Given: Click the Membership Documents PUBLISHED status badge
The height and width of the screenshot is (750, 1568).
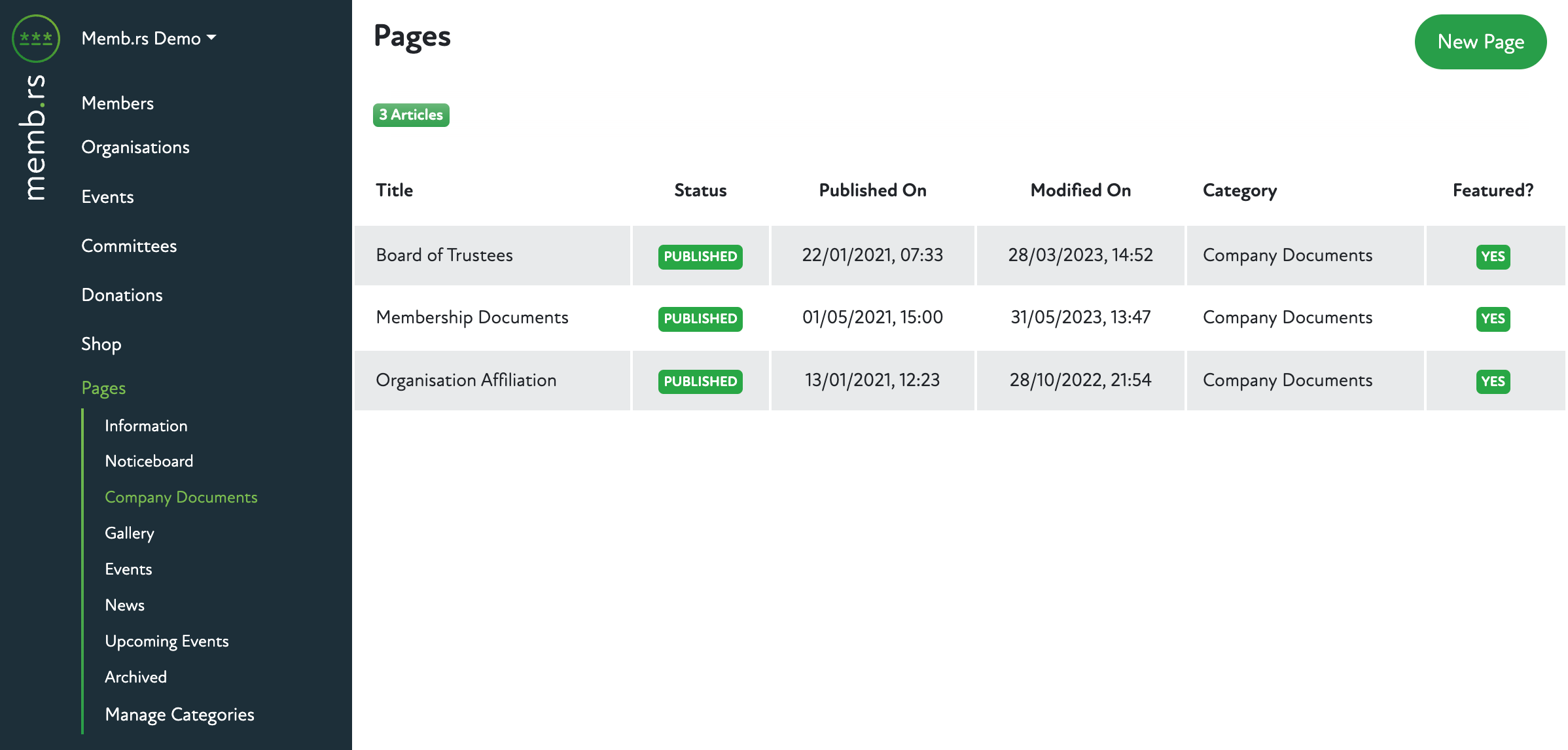Looking at the screenshot, I should (x=700, y=319).
